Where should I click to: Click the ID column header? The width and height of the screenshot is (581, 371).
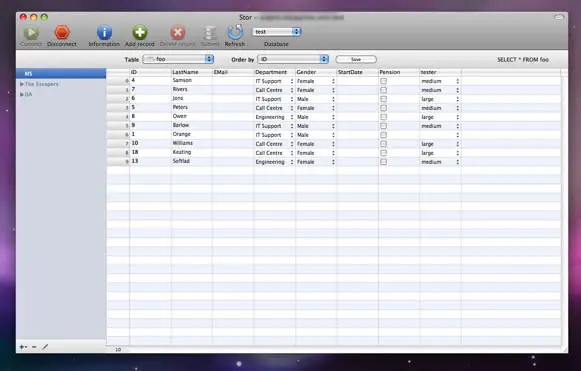150,72
